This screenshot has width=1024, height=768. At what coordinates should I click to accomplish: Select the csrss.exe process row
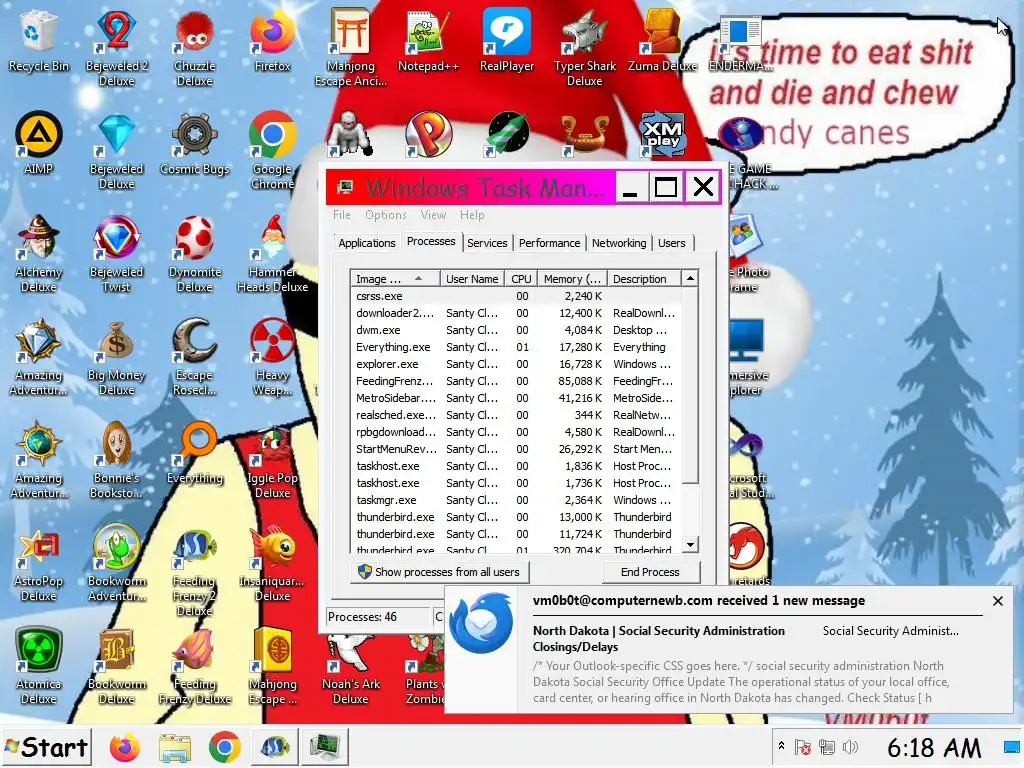pos(516,296)
